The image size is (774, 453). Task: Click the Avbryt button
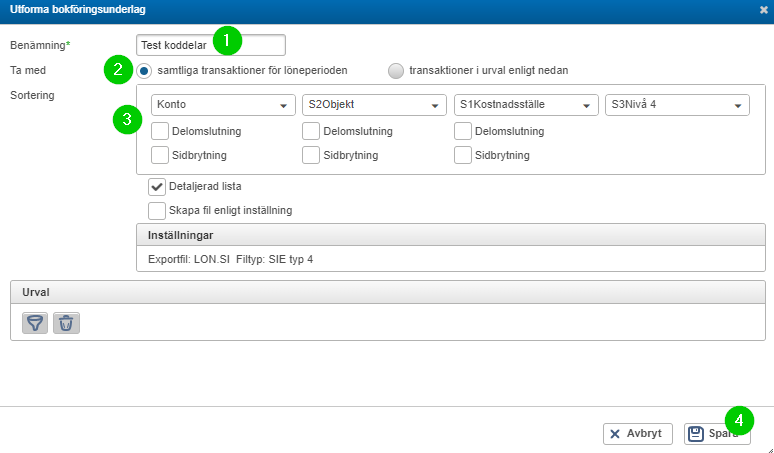coord(638,434)
